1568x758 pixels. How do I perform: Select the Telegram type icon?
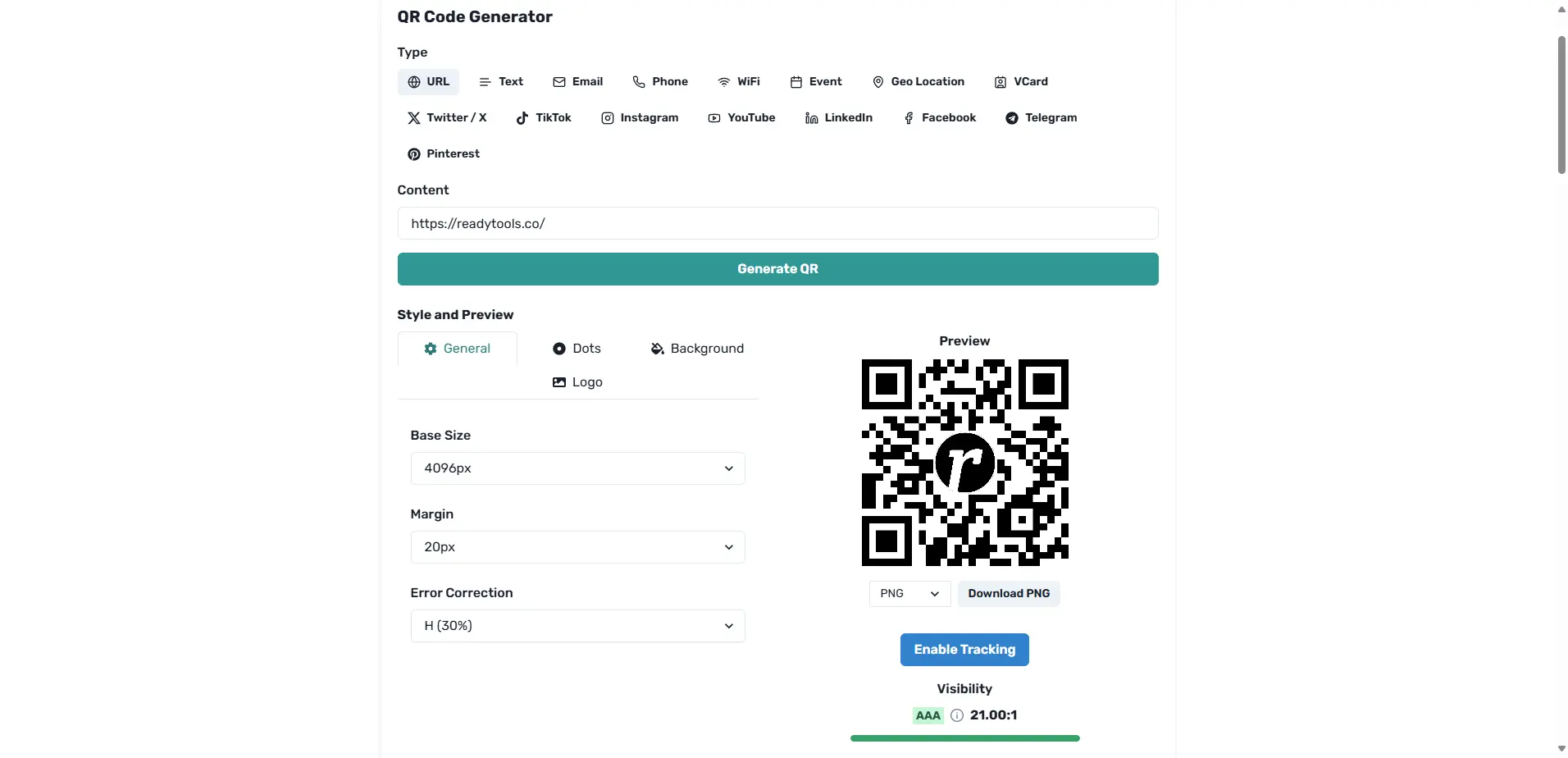(1042, 117)
